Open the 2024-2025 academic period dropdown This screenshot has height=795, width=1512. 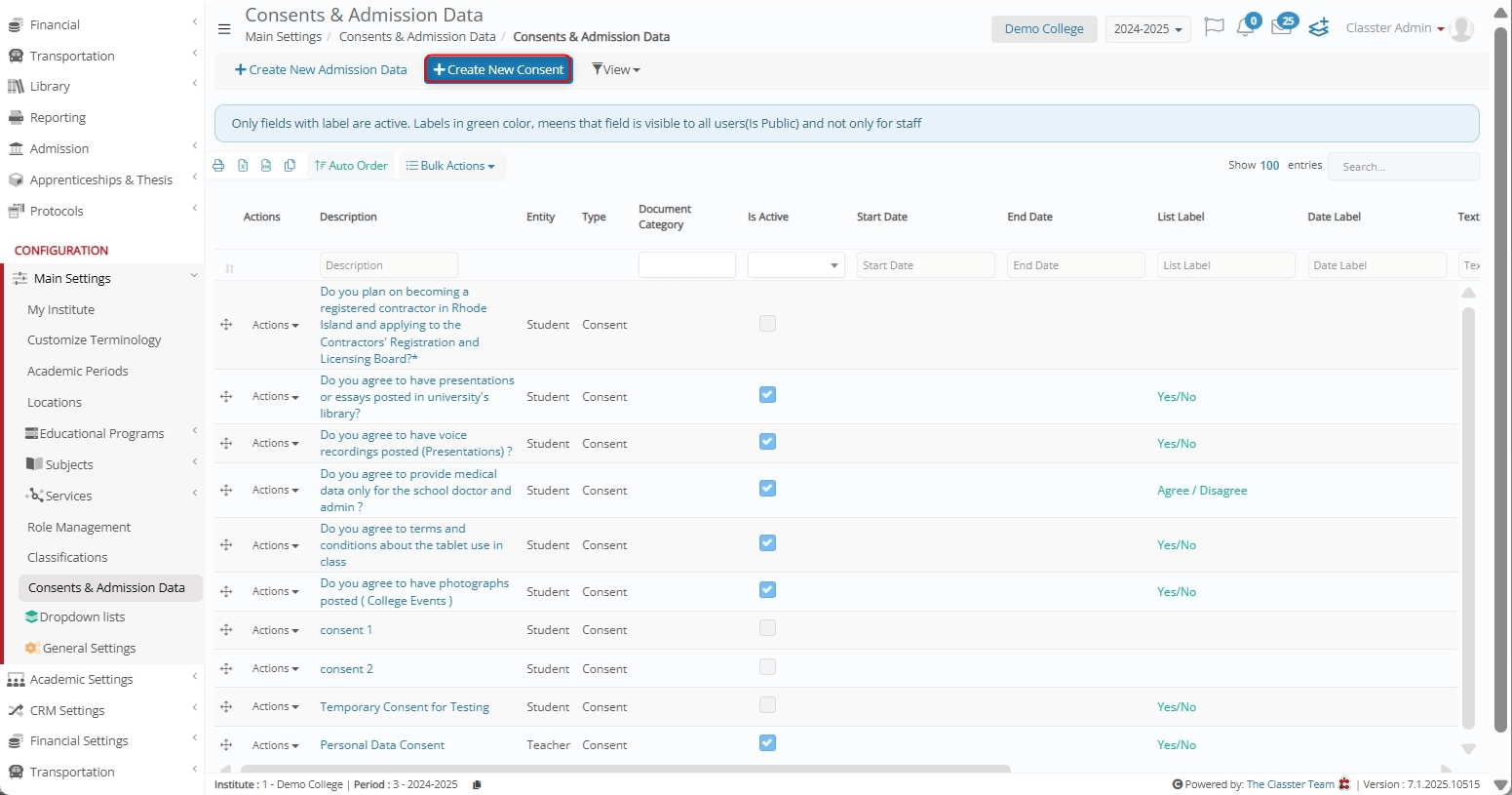pyautogui.click(x=1147, y=29)
